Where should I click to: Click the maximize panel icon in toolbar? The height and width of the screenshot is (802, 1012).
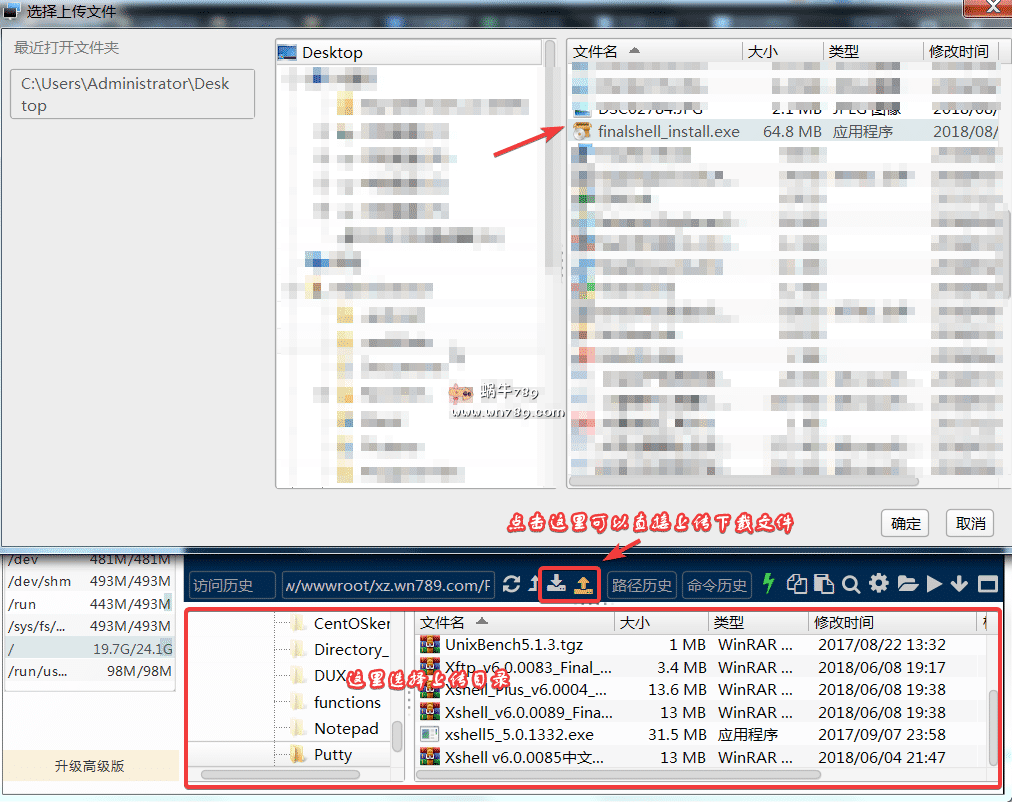tap(987, 585)
